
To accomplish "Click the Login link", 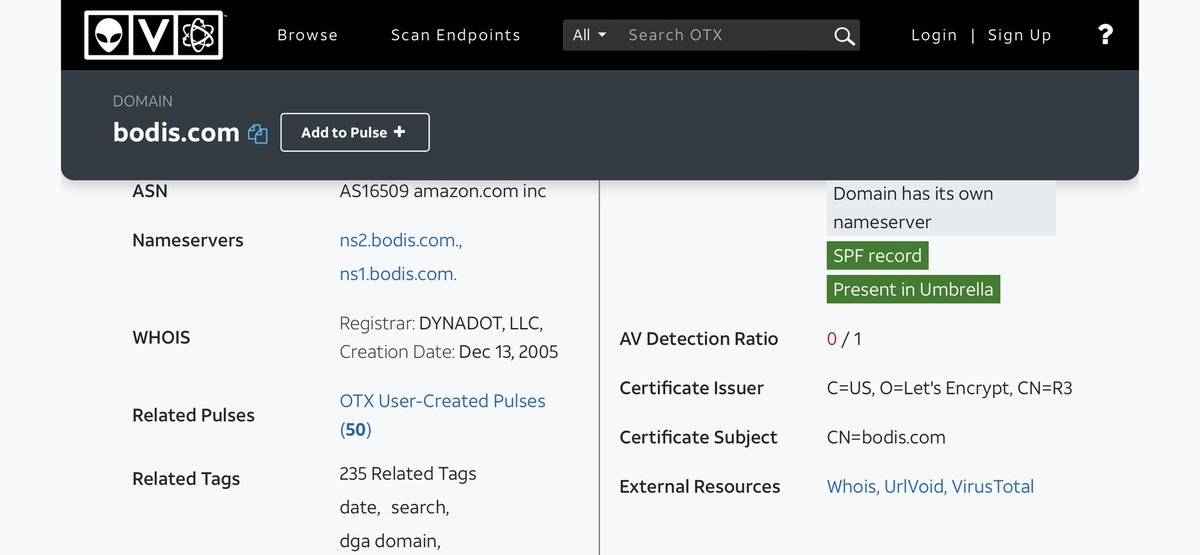I will pos(934,35).
